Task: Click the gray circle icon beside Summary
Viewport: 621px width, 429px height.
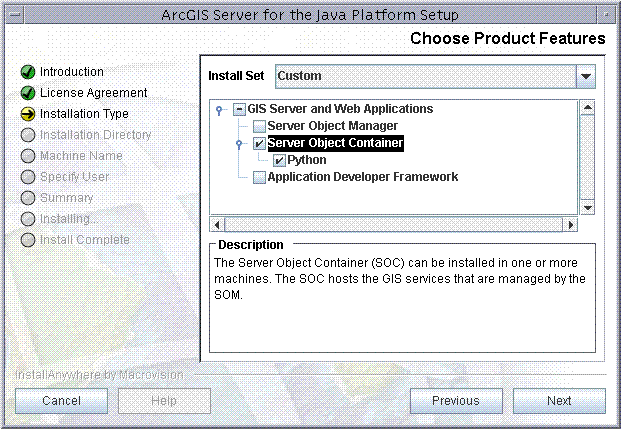Action: pos(28,198)
